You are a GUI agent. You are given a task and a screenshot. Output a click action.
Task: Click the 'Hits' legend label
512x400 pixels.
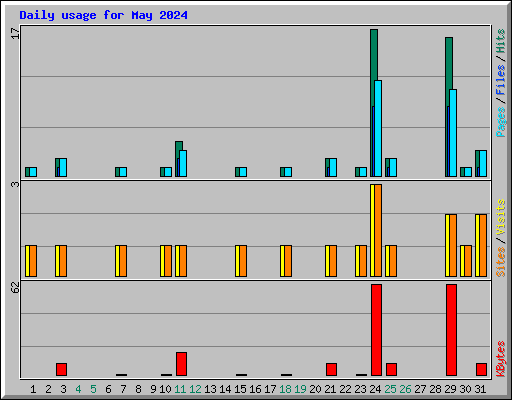coord(501,41)
